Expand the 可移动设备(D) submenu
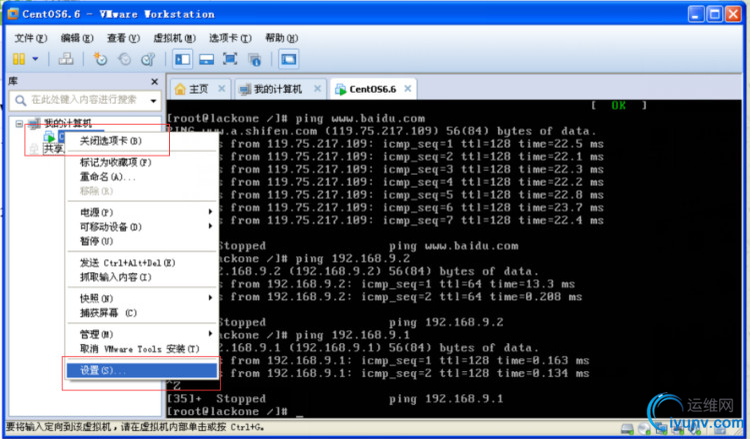Image resolution: width=750 pixels, height=439 pixels. click(142, 227)
